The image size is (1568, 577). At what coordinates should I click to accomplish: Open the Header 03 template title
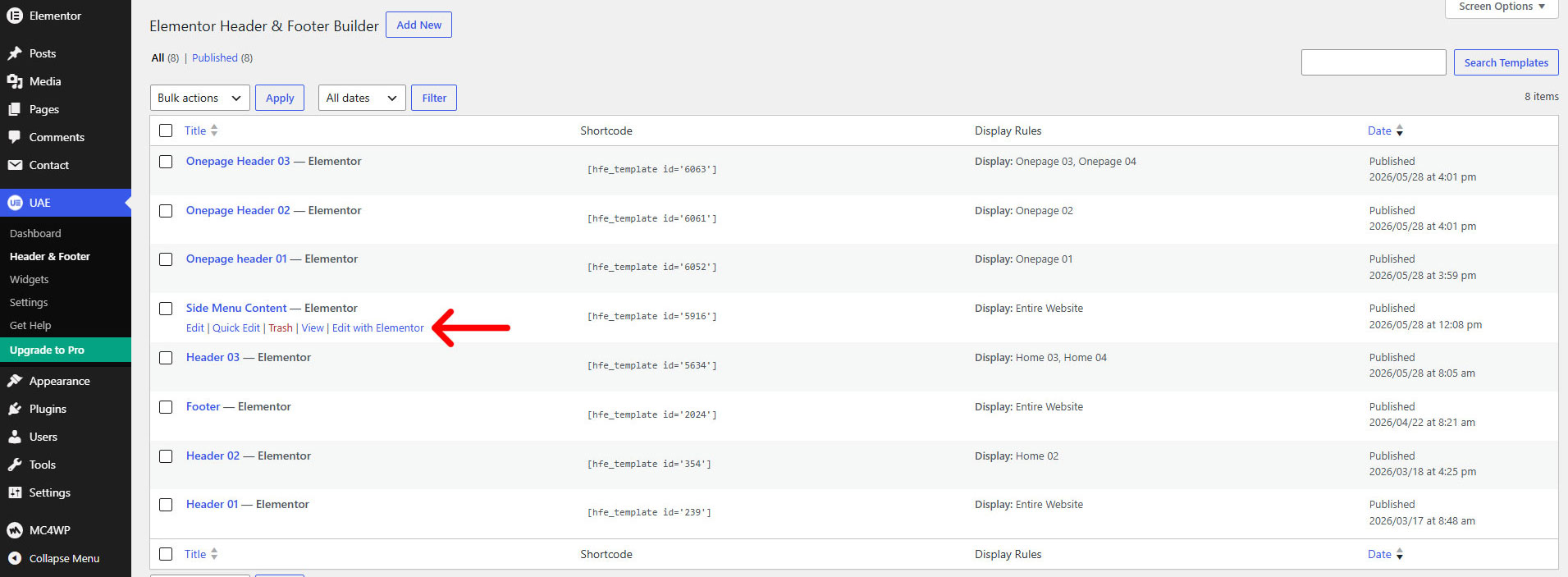point(213,357)
